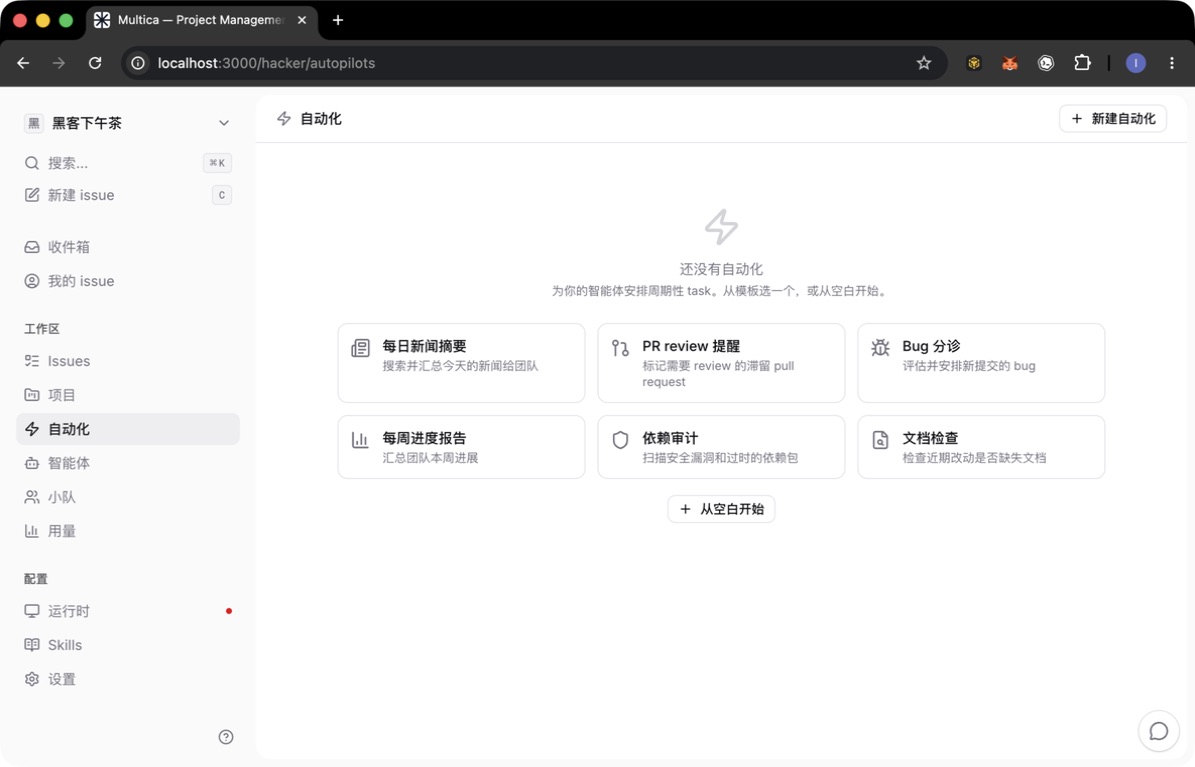
Task: Click the 从空白开始 button
Action: point(721,509)
